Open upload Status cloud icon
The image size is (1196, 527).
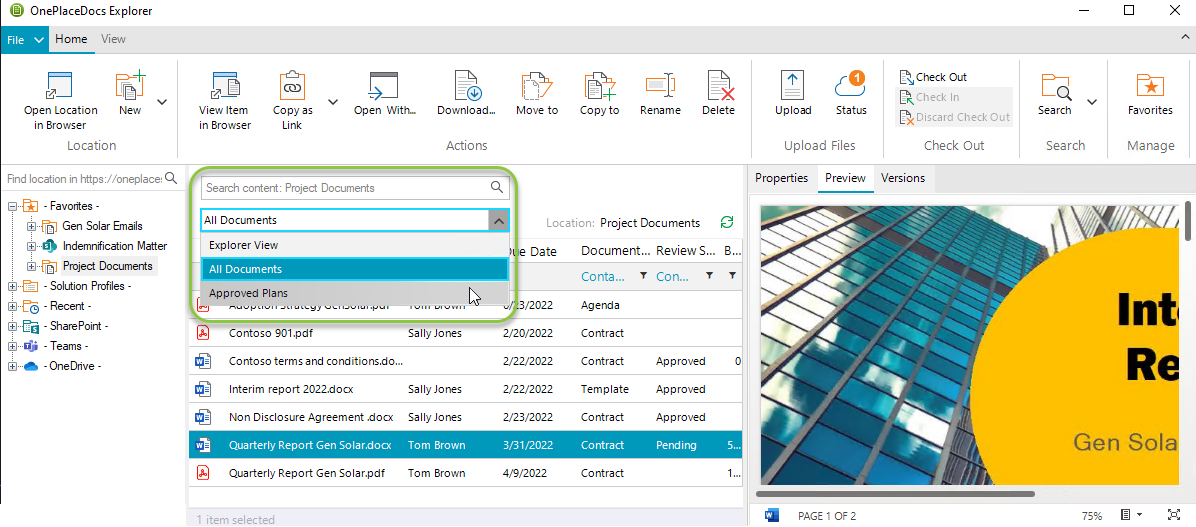[850, 85]
